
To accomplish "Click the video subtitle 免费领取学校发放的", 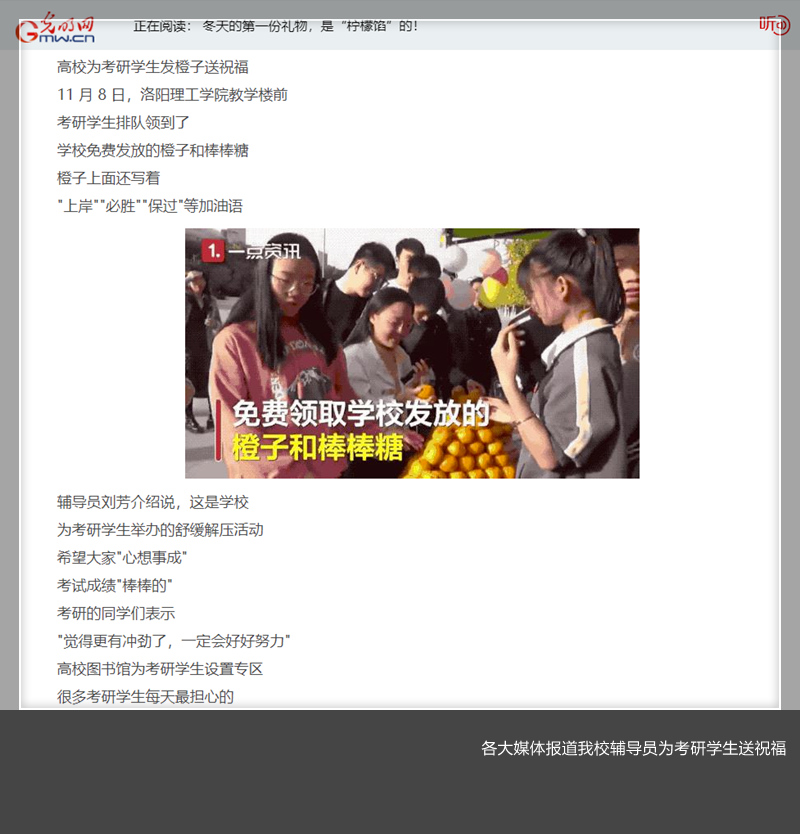I will (360, 415).
